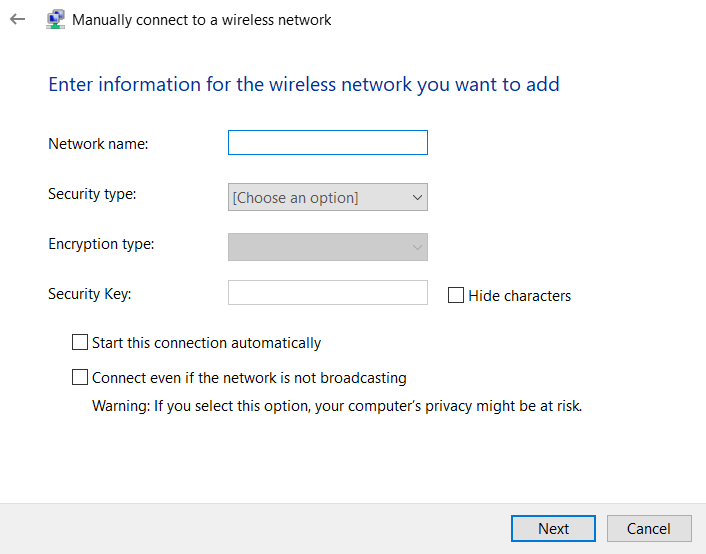Open the Security type combo box
This screenshot has width=706, height=554.
[328, 197]
